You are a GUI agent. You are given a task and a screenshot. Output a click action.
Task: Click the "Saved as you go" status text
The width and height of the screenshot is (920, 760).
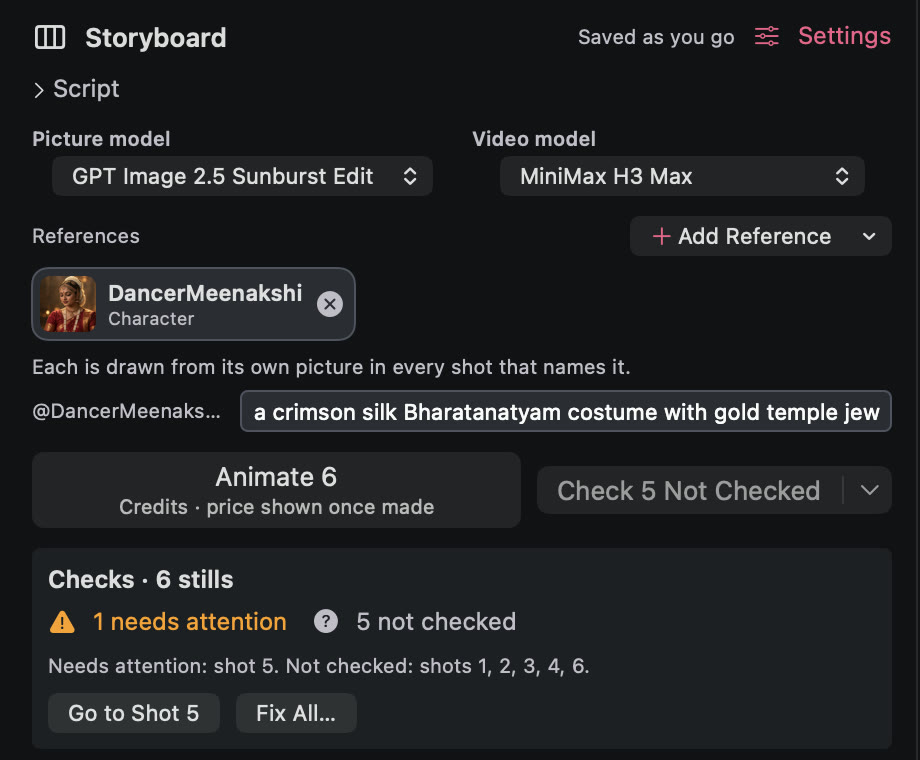click(656, 37)
